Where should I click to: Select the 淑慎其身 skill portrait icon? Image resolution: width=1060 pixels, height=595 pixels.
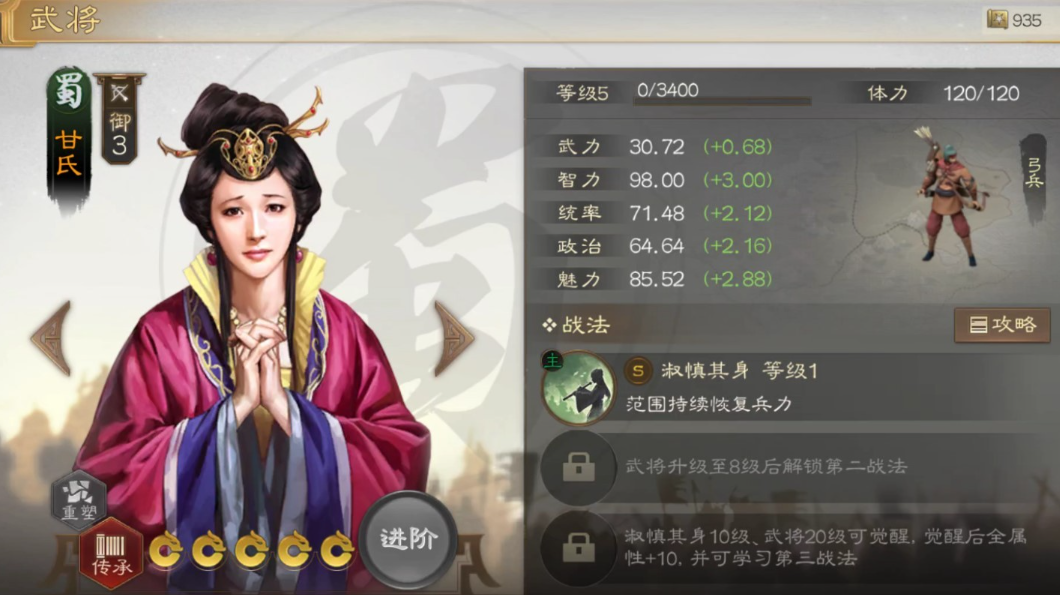579,388
